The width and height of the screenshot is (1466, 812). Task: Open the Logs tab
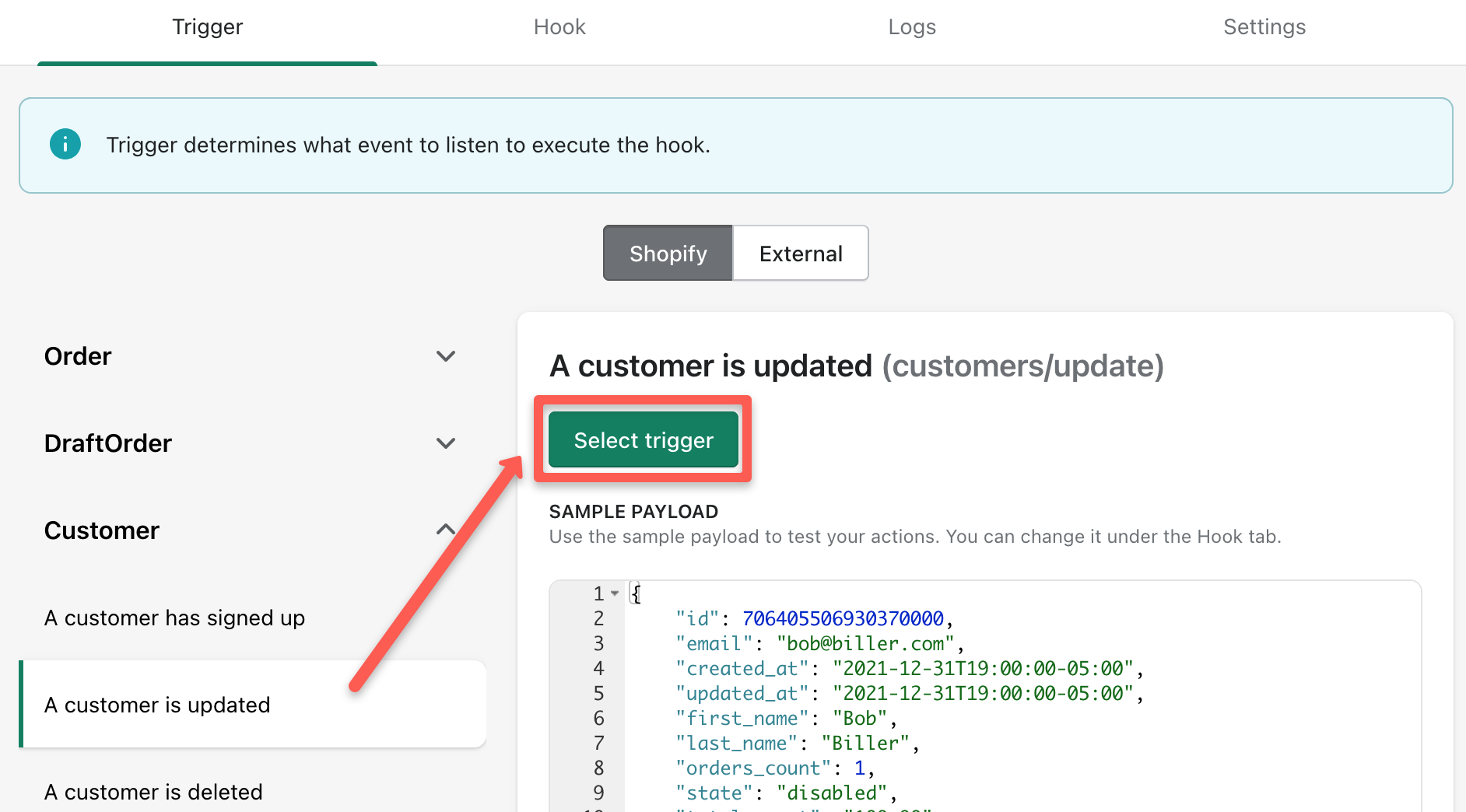[912, 27]
